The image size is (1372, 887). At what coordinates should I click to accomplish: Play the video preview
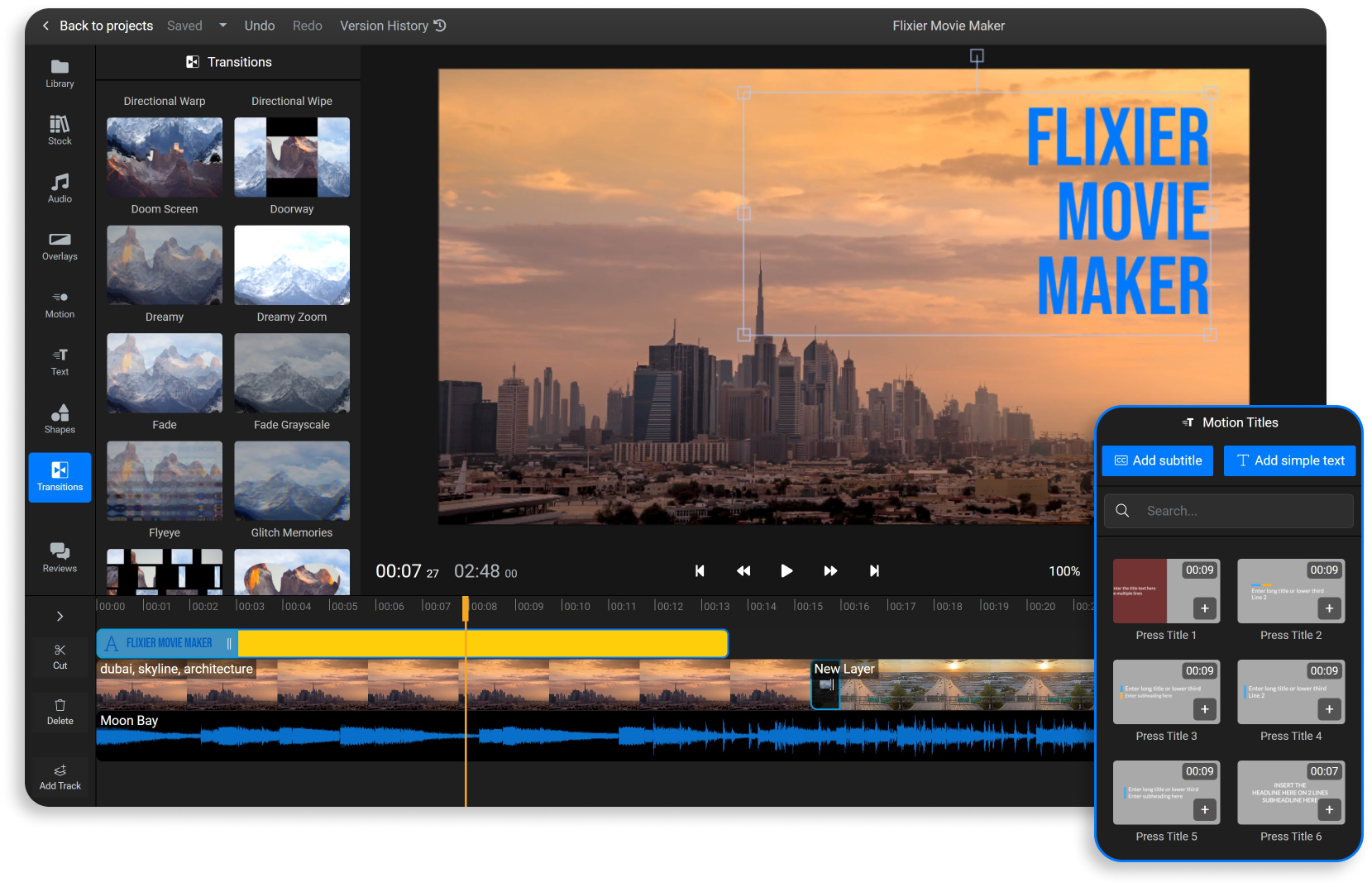coord(786,570)
